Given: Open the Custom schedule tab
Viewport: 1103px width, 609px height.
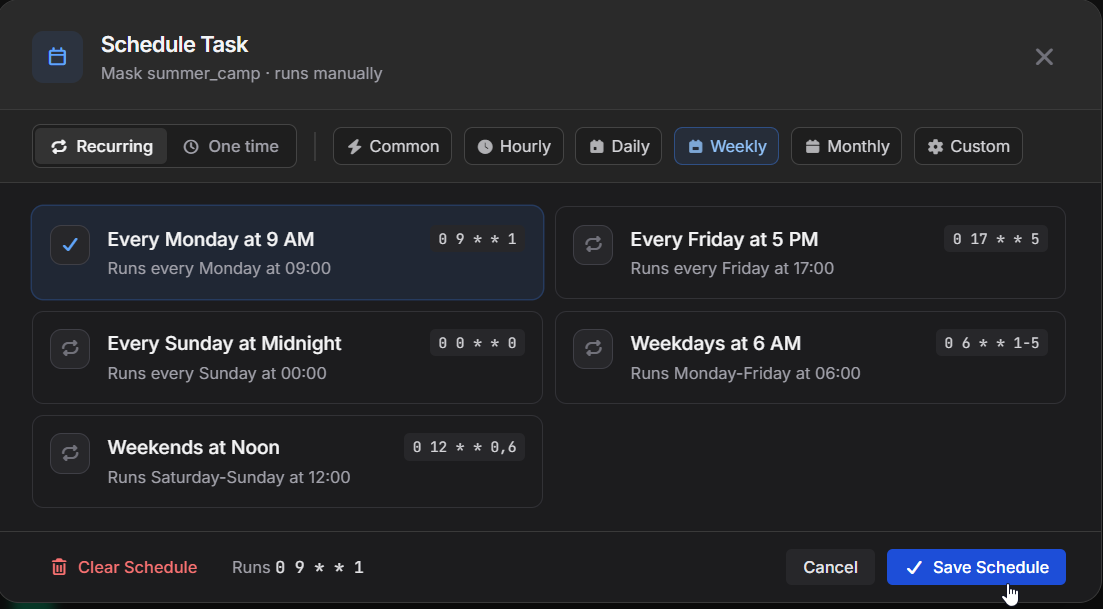Looking at the screenshot, I should point(968,146).
